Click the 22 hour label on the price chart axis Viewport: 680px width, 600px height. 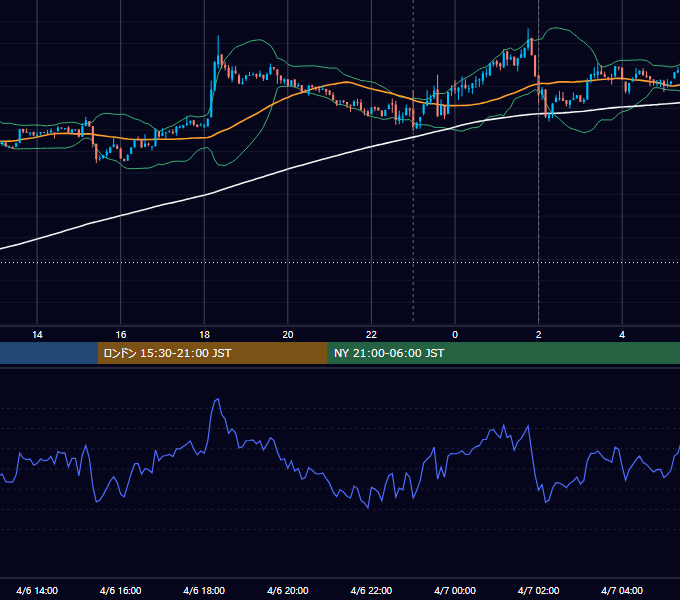371,335
